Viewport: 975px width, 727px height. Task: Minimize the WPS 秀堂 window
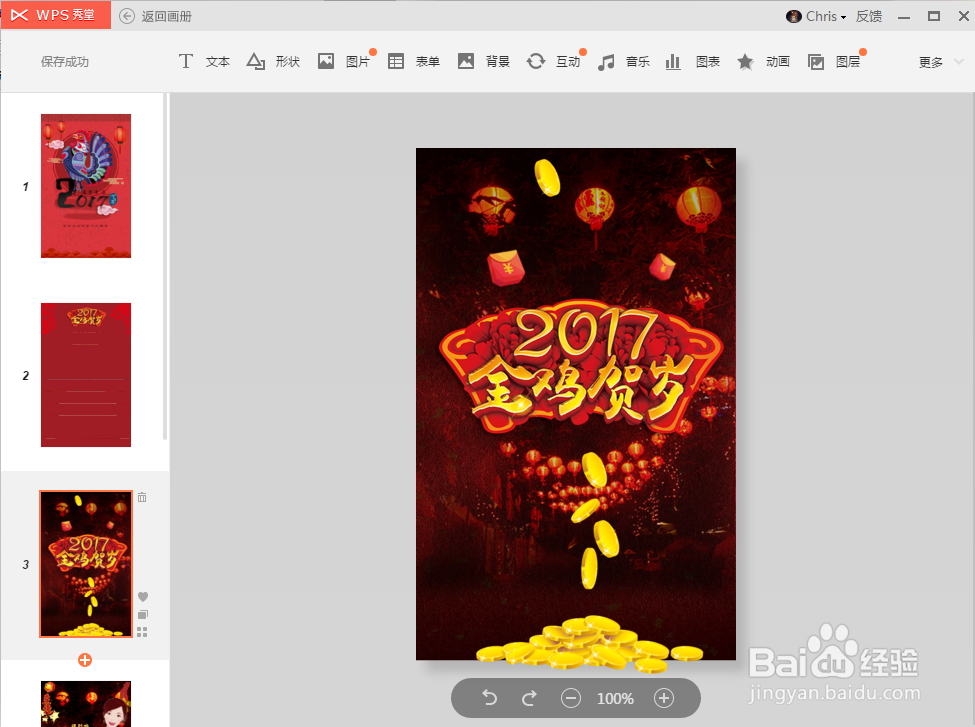click(904, 17)
